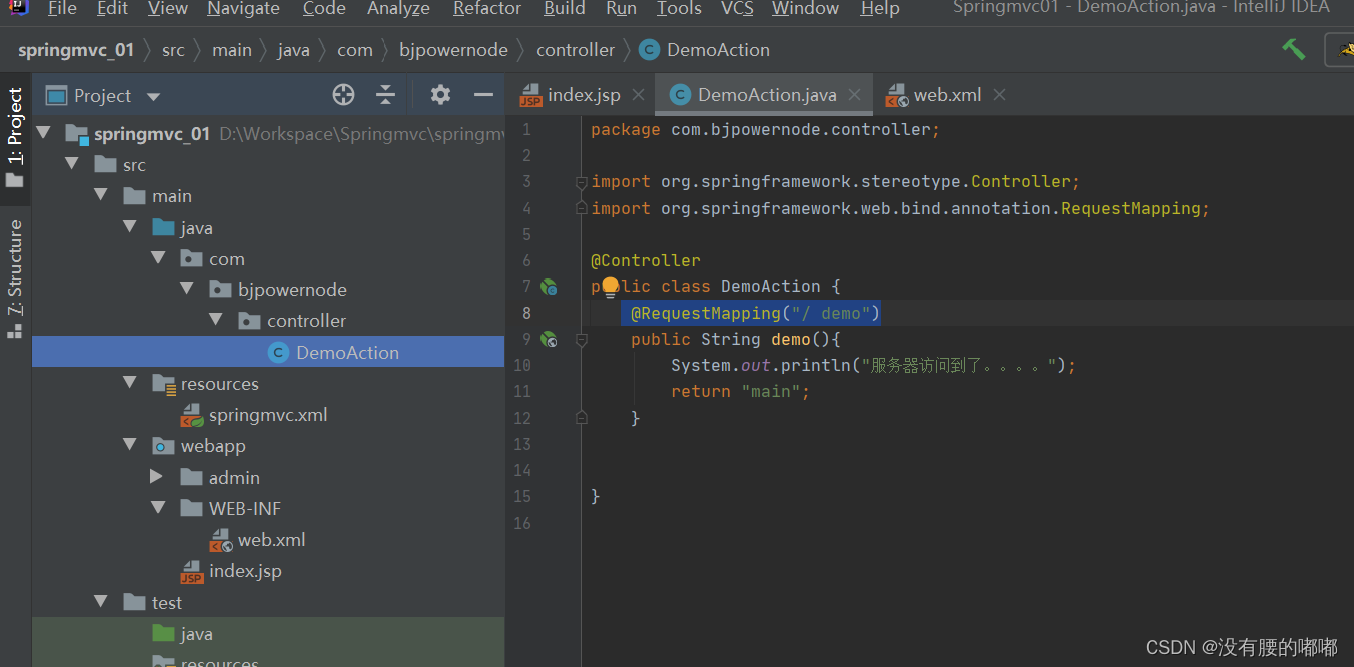Hide the Project panel with minus icon
1354x667 pixels.
tap(483, 95)
